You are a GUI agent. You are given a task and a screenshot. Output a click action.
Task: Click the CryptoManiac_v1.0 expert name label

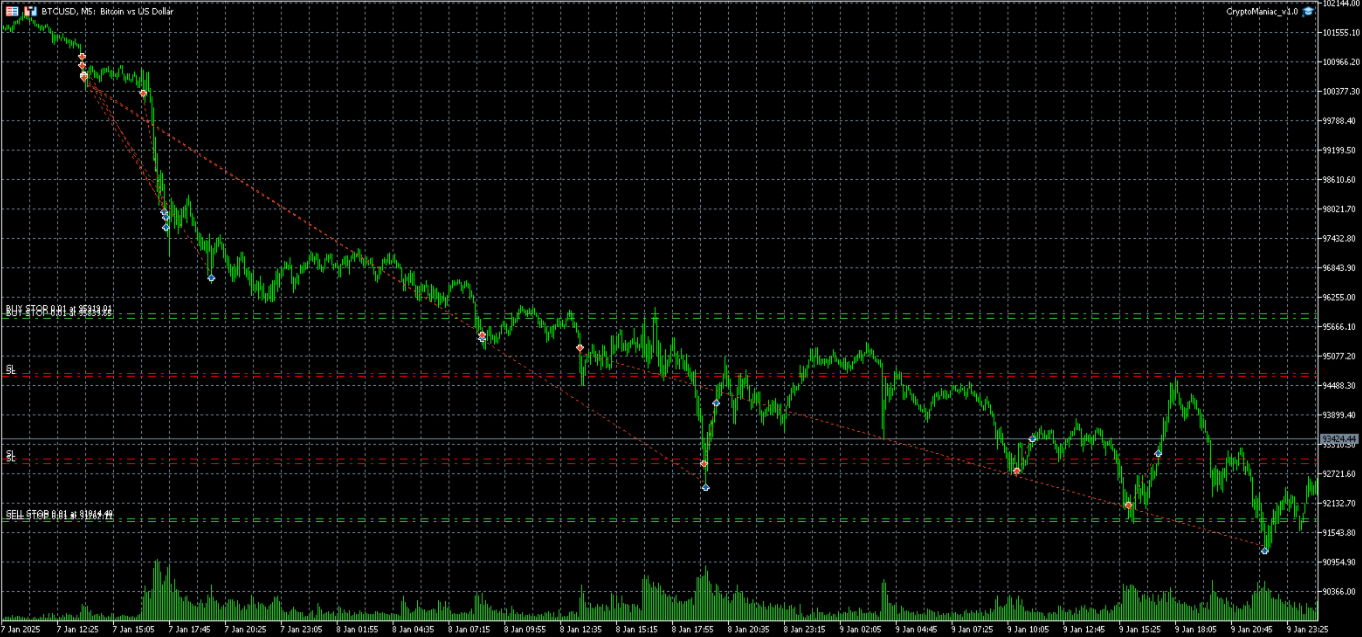click(x=1262, y=12)
